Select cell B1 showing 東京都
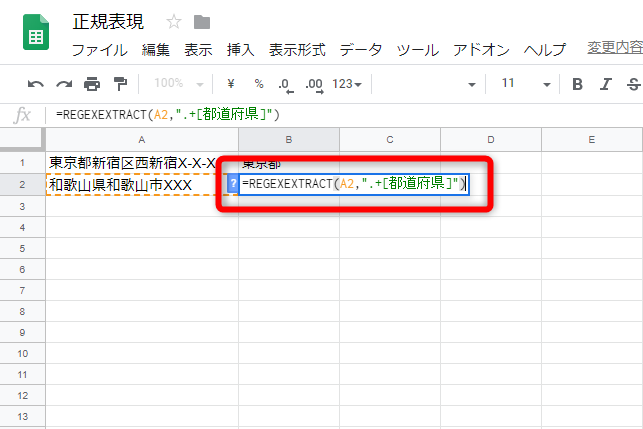This screenshot has height=429, width=643. [x=289, y=163]
